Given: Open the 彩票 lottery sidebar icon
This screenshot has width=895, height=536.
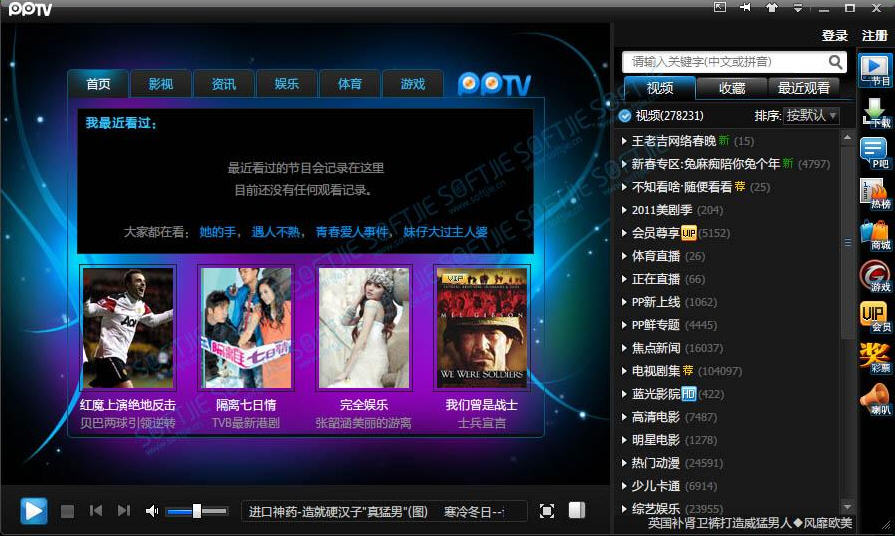Looking at the screenshot, I should (875, 358).
